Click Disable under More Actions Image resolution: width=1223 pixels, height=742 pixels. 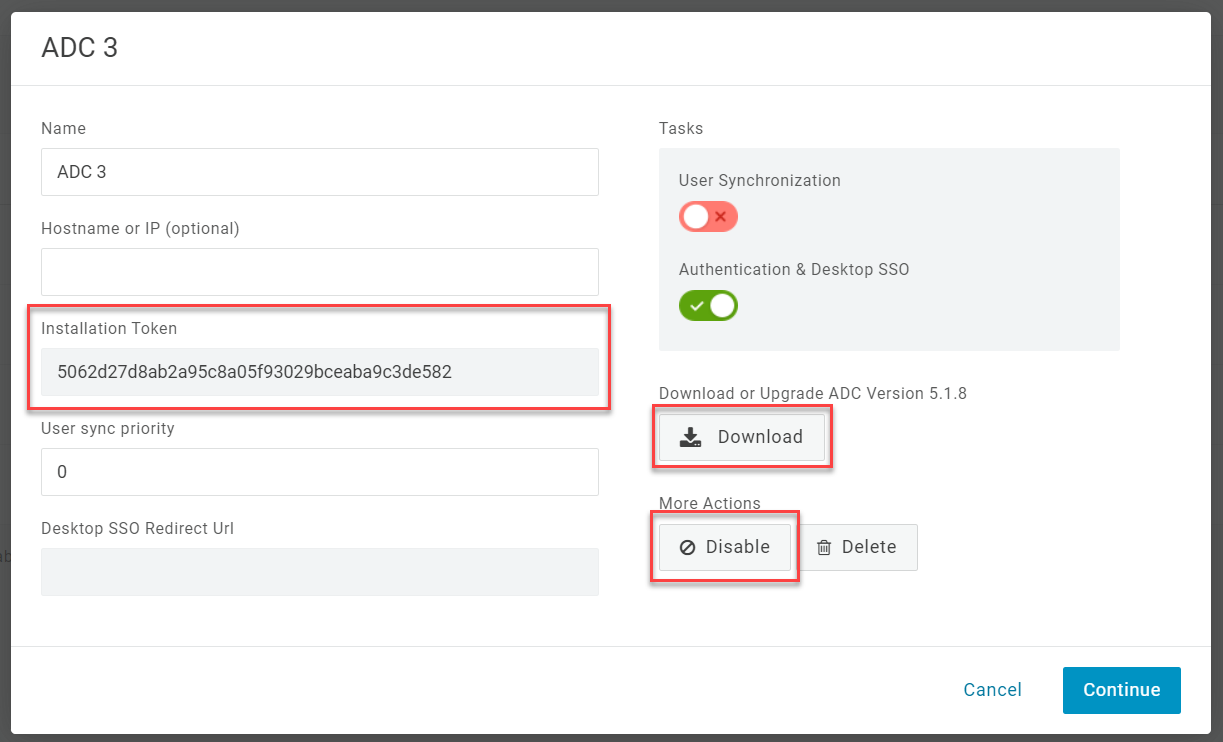pyautogui.click(x=724, y=547)
